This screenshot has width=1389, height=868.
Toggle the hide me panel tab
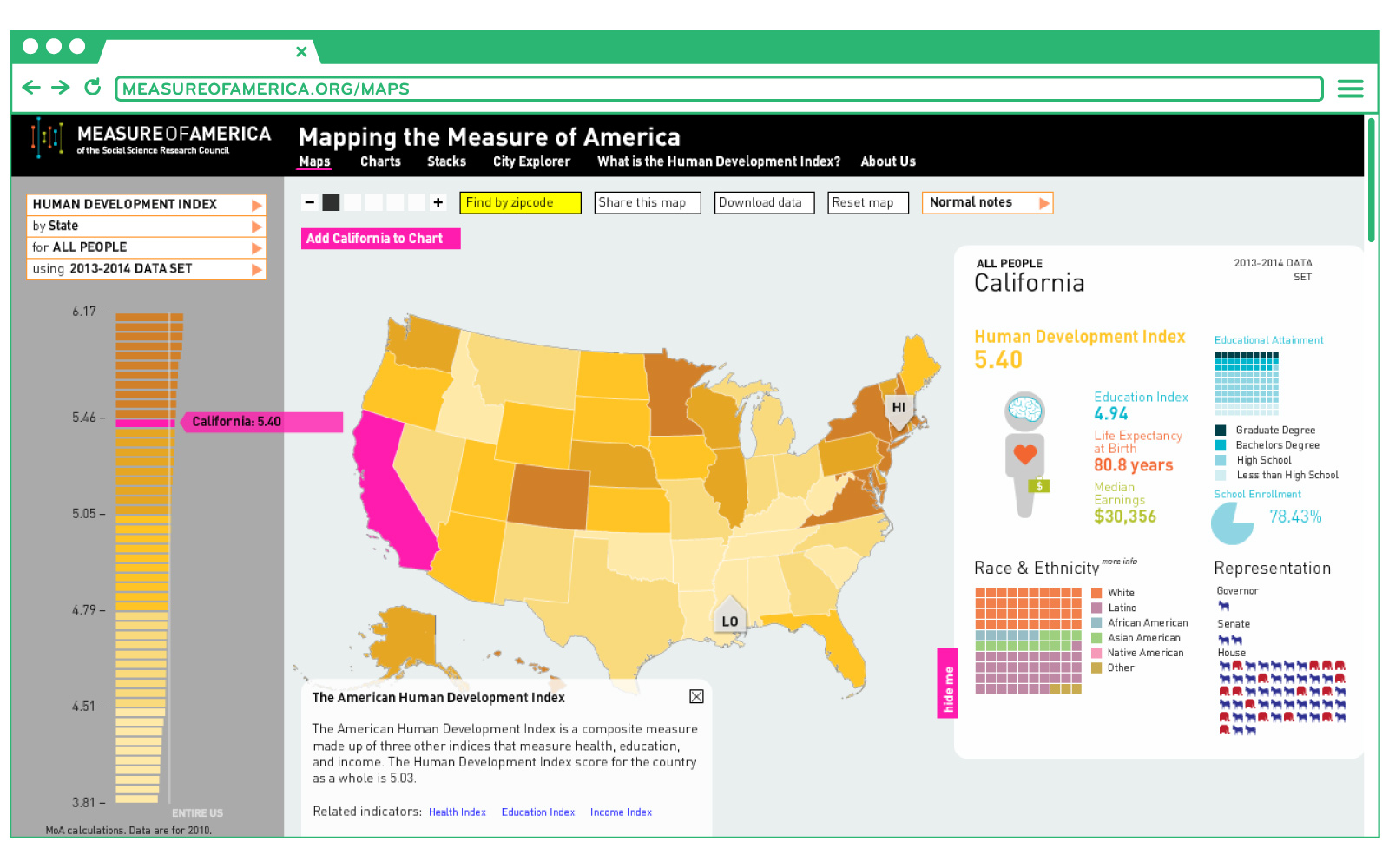tap(947, 683)
